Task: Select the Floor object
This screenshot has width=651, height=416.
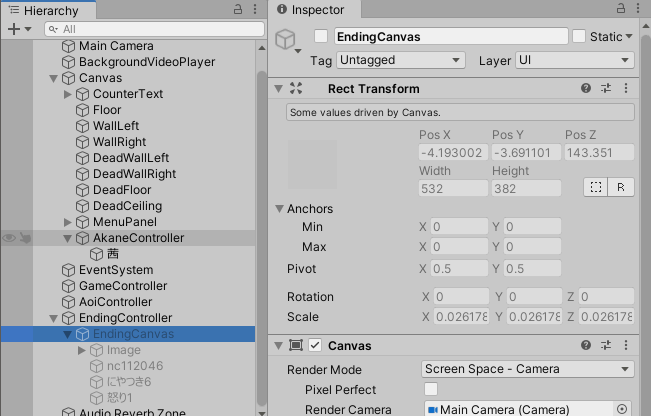Action: [107, 110]
